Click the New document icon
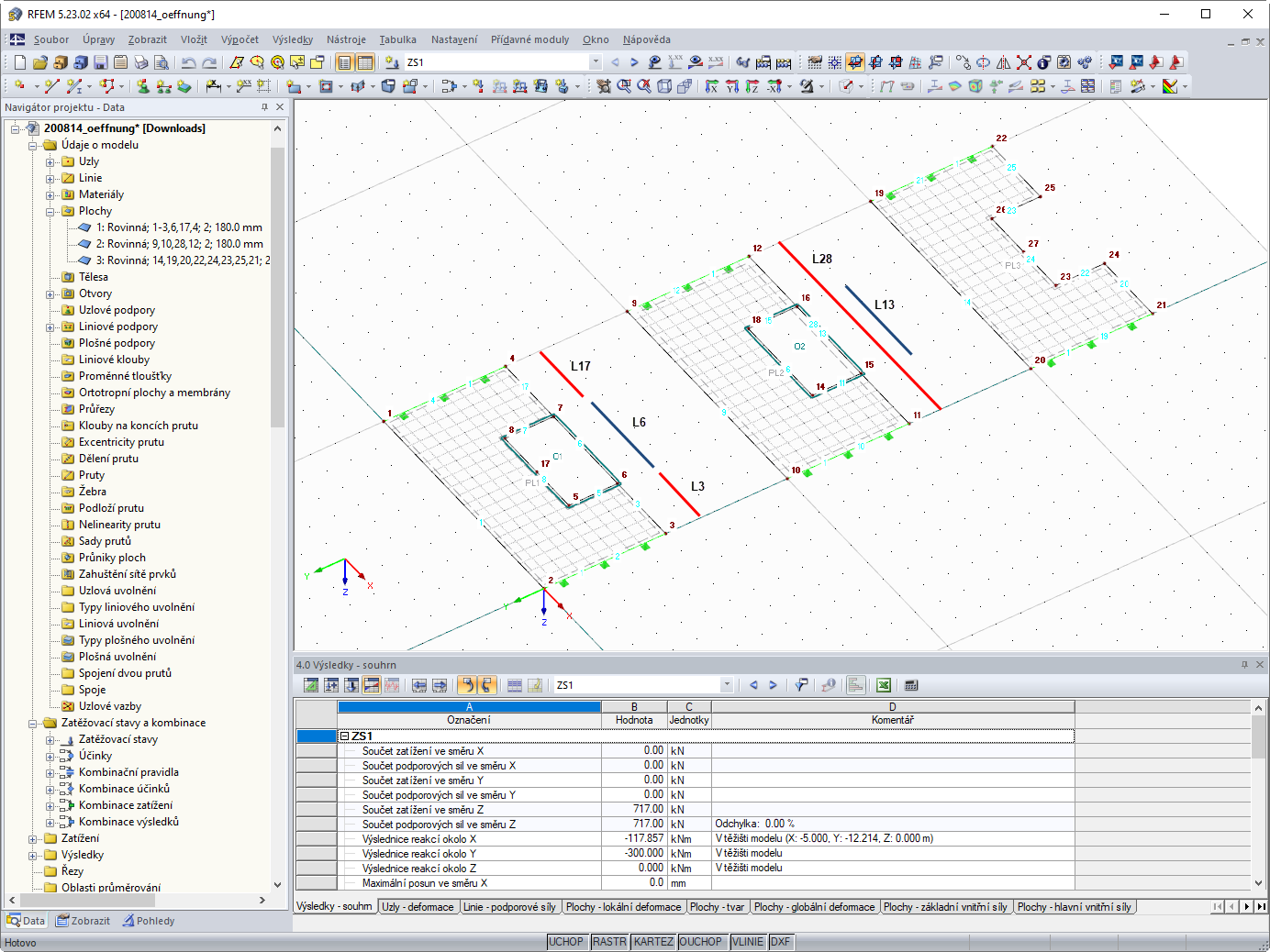This screenshot has width=1270, height=952. point(20,62)
